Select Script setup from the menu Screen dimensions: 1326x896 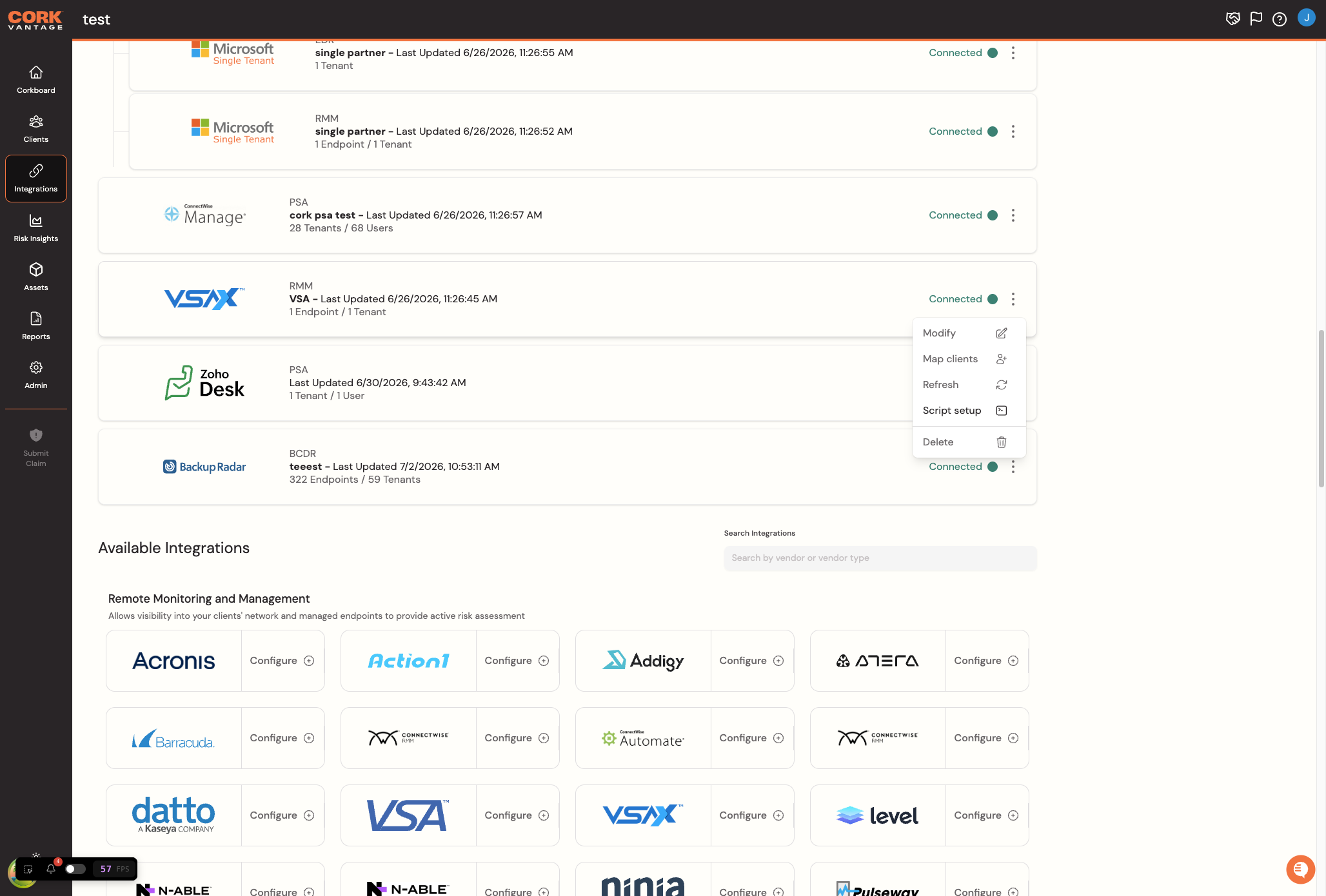pos(969,411)
